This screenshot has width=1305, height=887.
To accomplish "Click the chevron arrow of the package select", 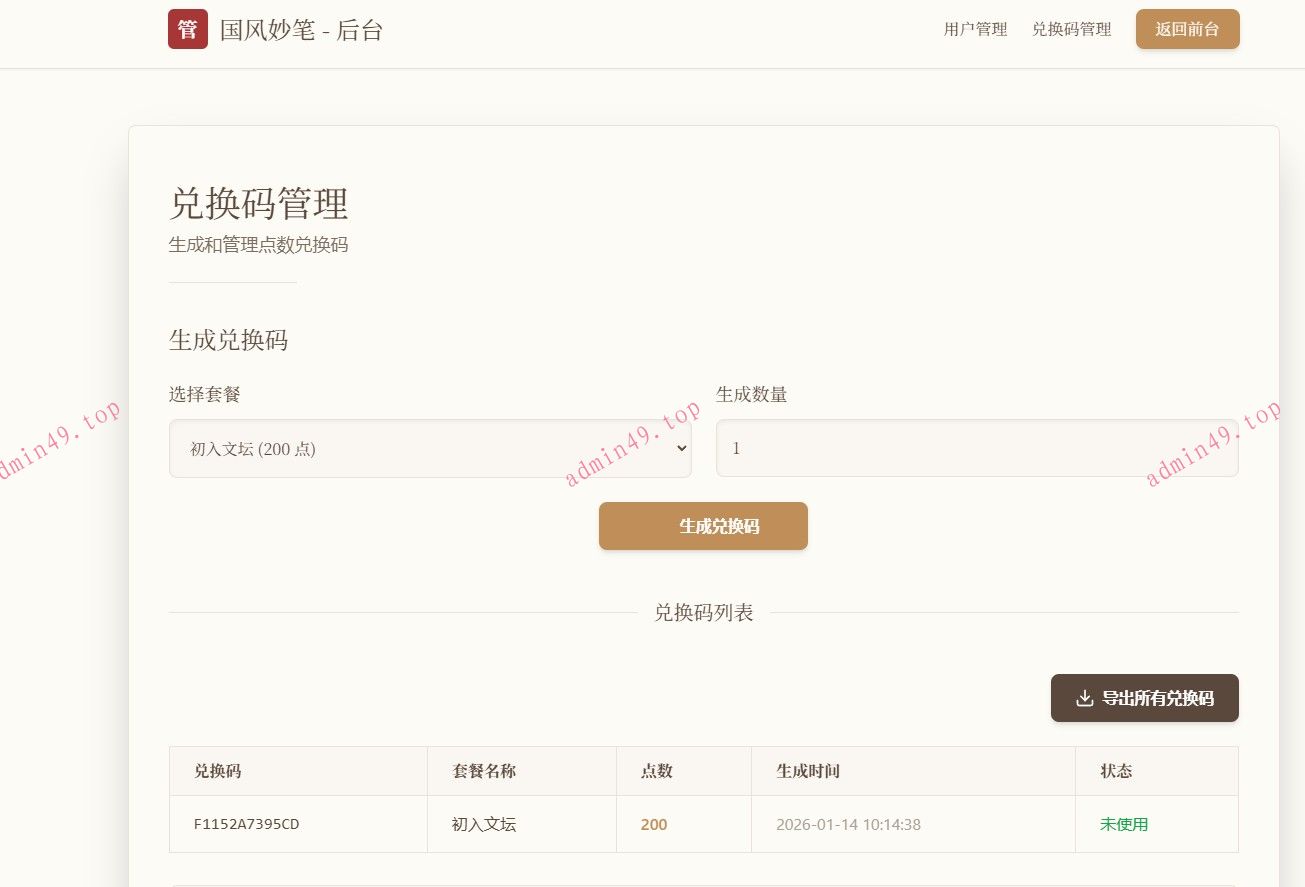I will 681,449.
